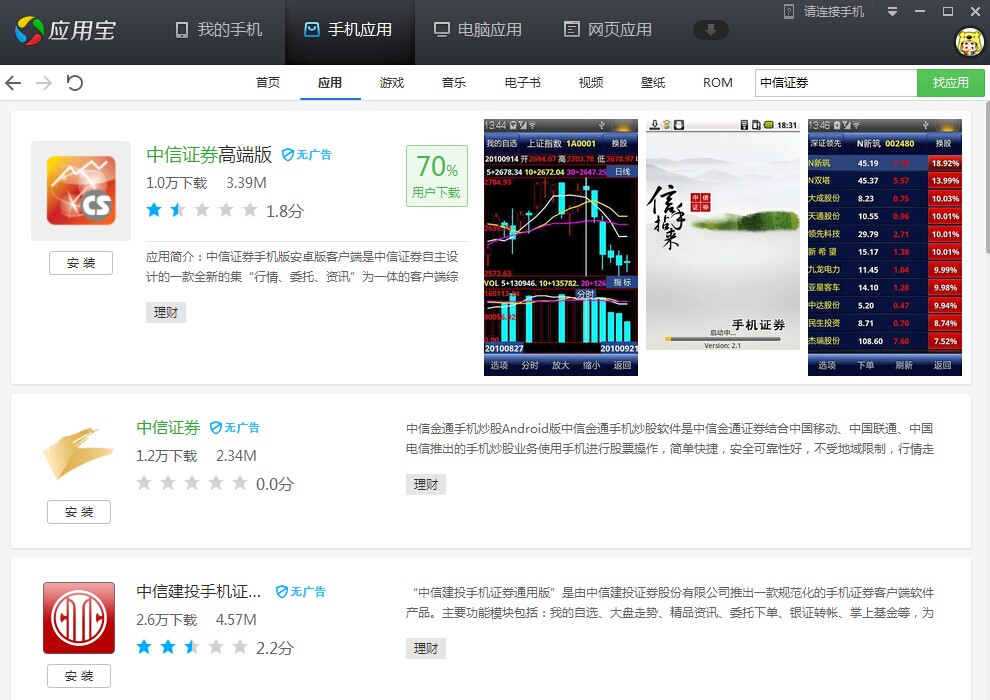Screen dimensions: 990x700
Task: Click the 中信金通手机炒股 description text
Action: point(670,439)
